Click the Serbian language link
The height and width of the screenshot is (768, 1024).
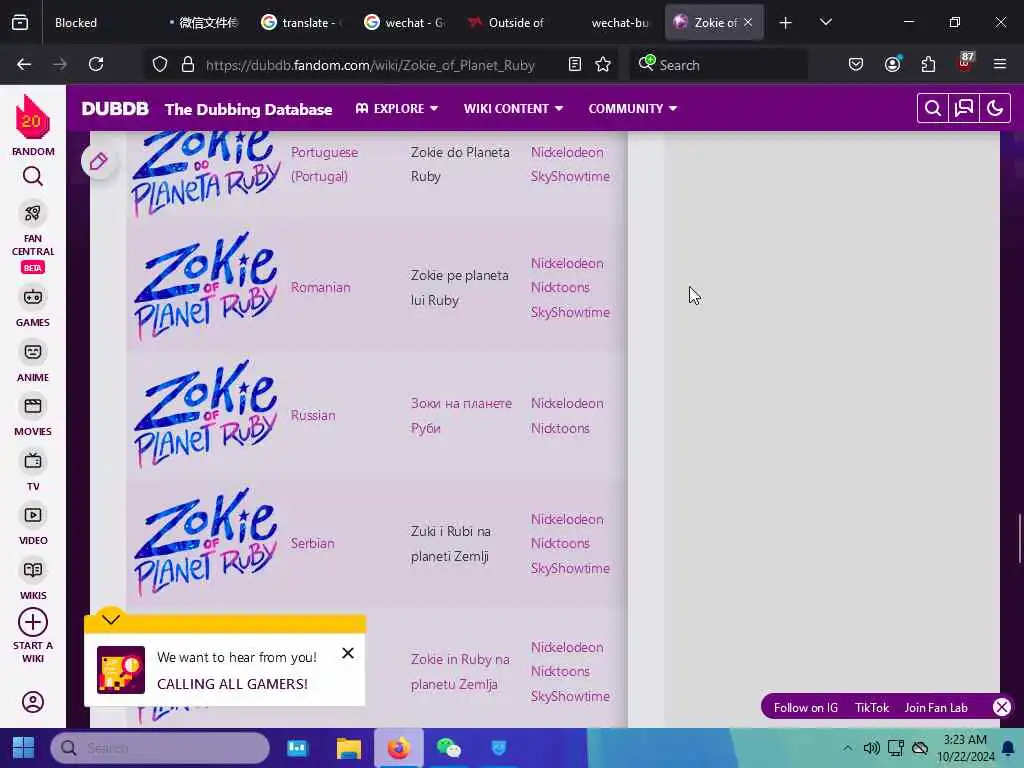[312, 543]
